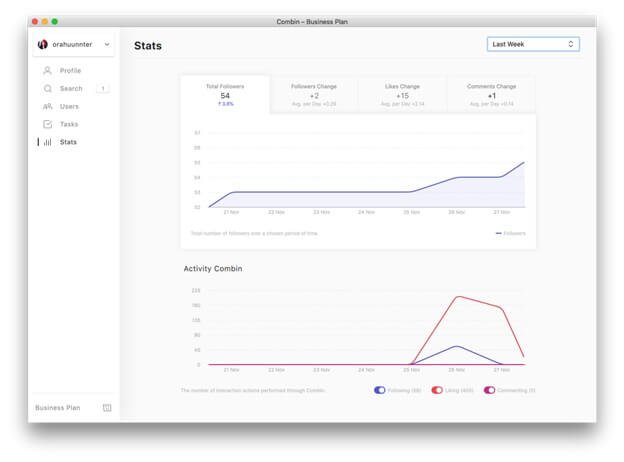Expand the orahuunnter account chevron
This screenshot has height=462, width=624.
[x=107, y=44]
